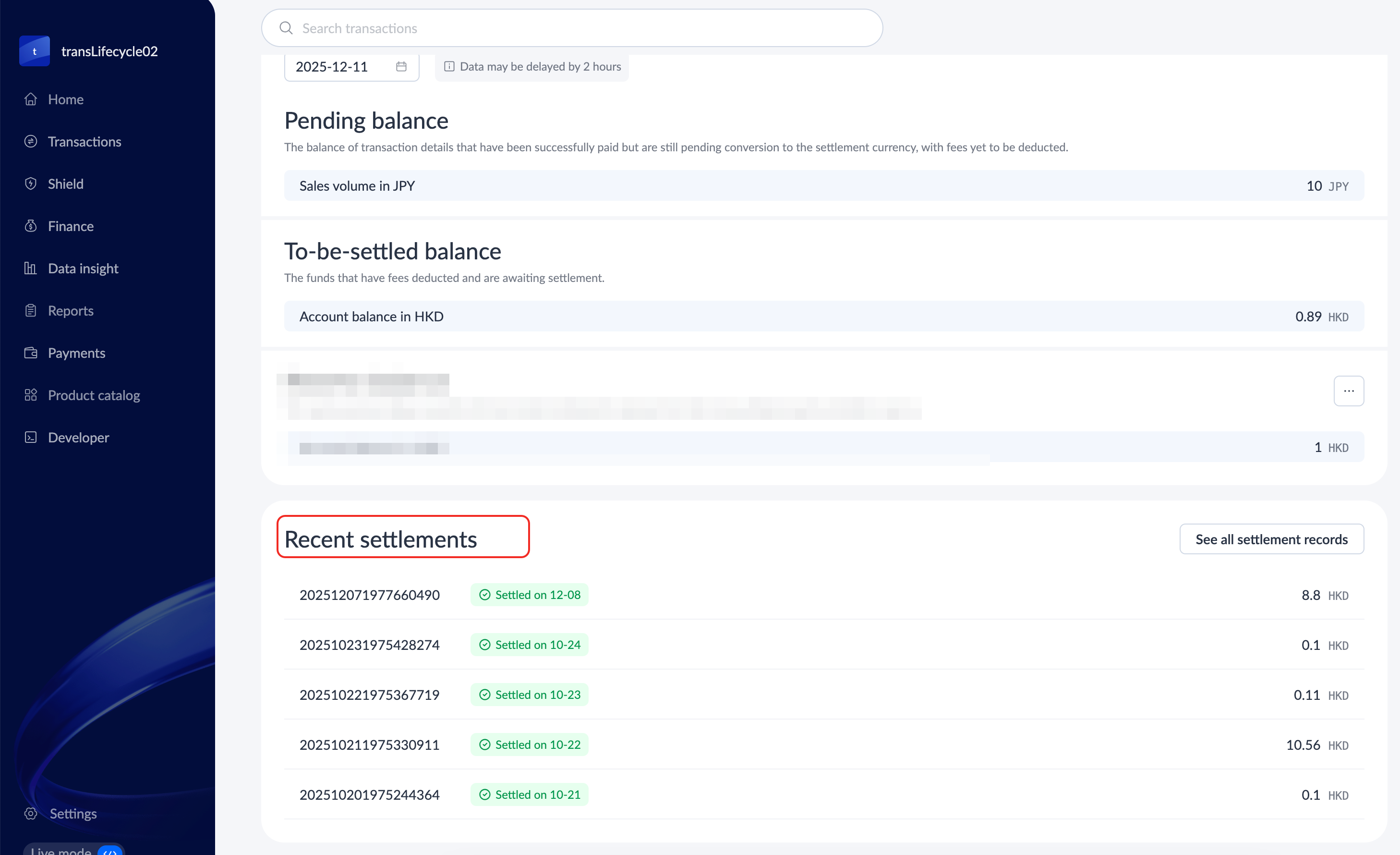Click the Finance money bag icon

click(x=31, y=226)
